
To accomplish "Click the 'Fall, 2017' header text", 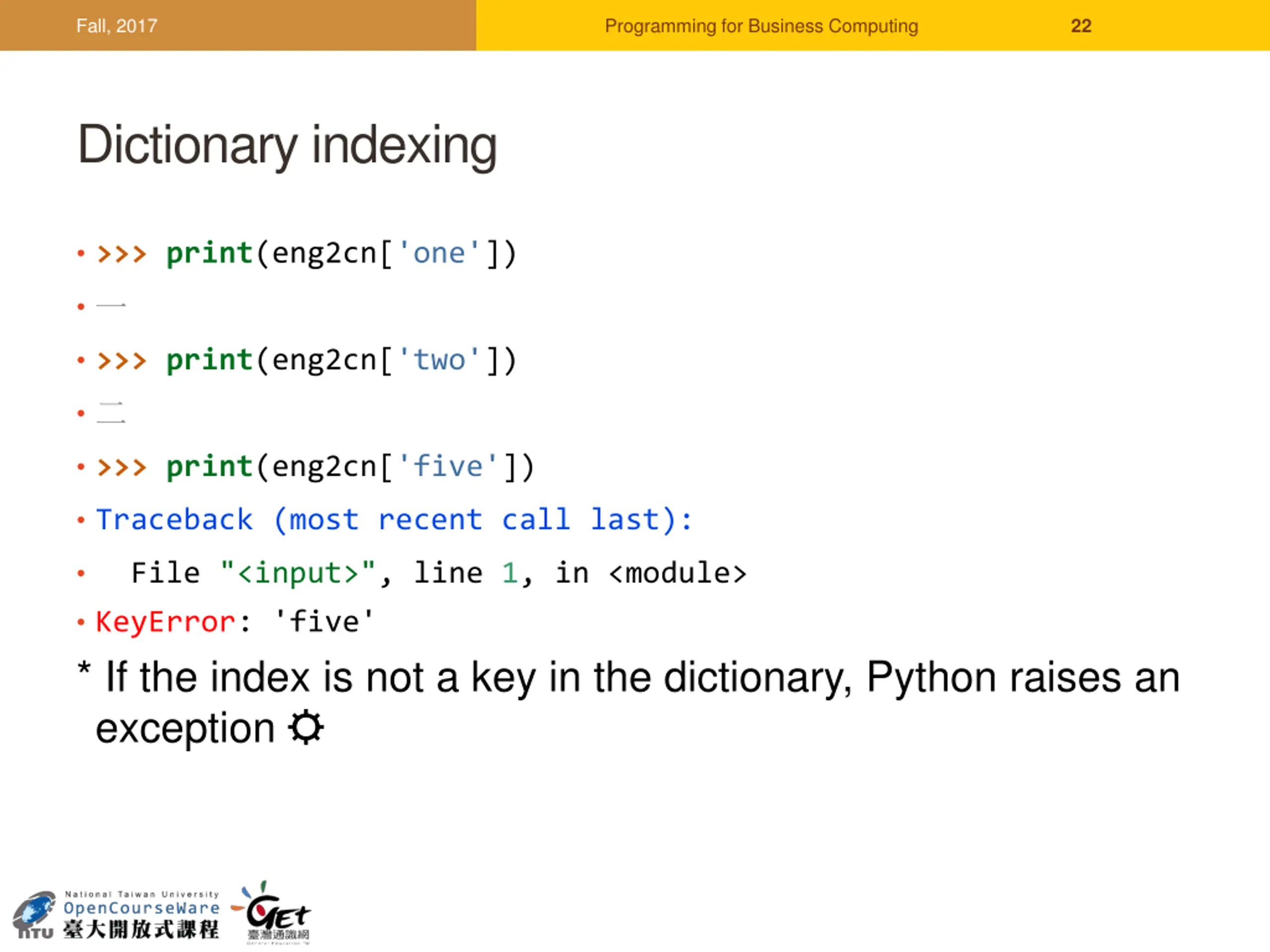I will click(x=117, y=26).
